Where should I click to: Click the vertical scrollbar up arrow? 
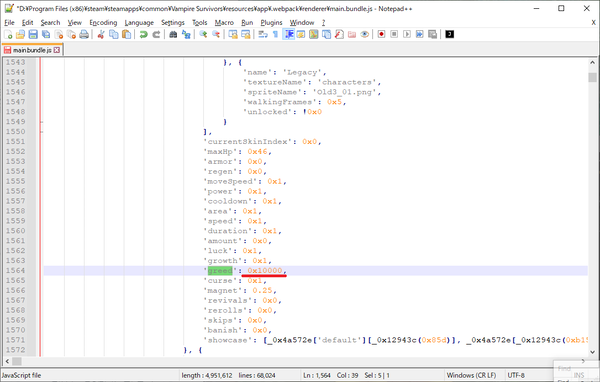point(592,63)
